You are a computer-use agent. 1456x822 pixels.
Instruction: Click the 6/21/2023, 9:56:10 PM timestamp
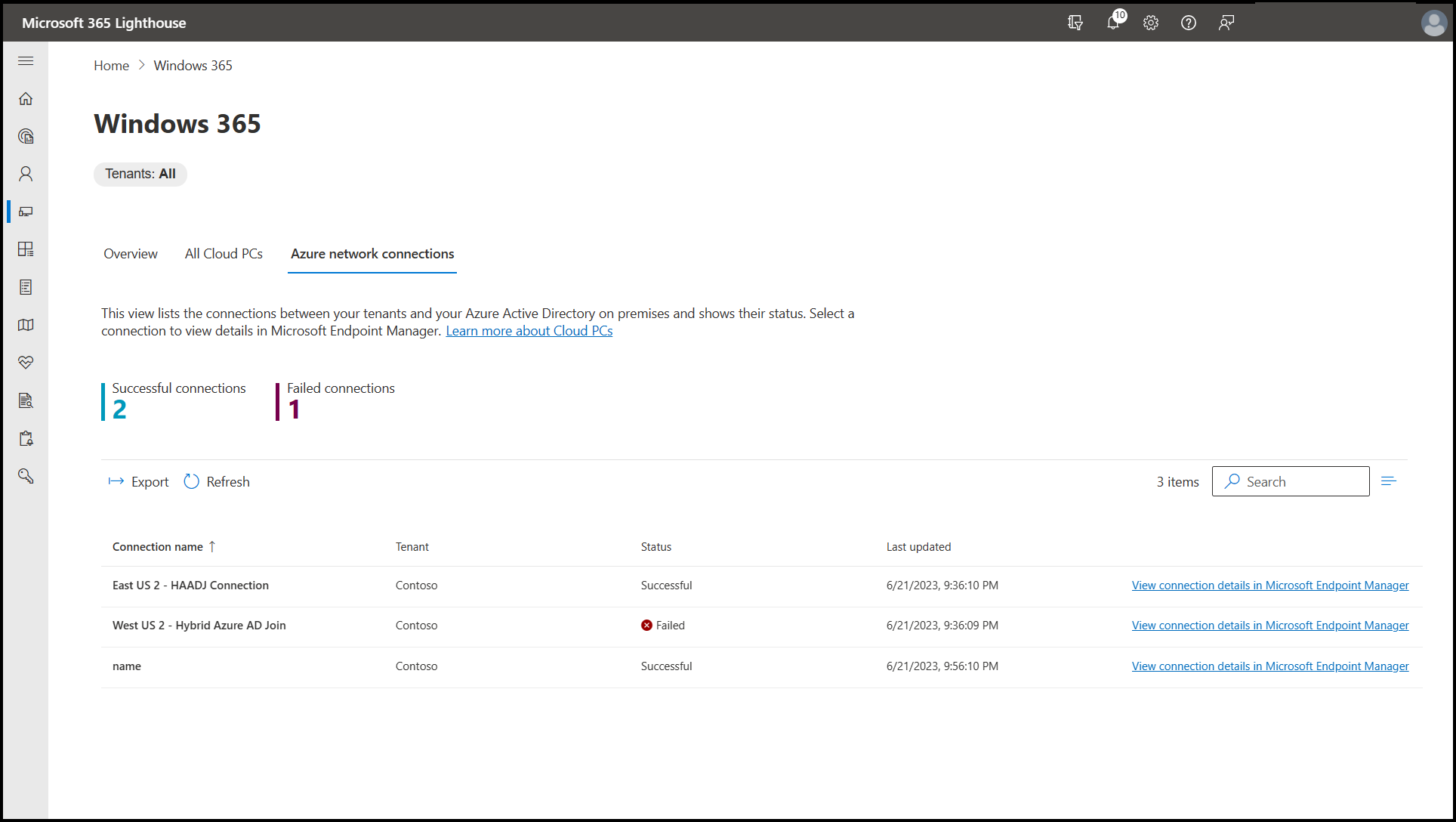click(942, 666)
